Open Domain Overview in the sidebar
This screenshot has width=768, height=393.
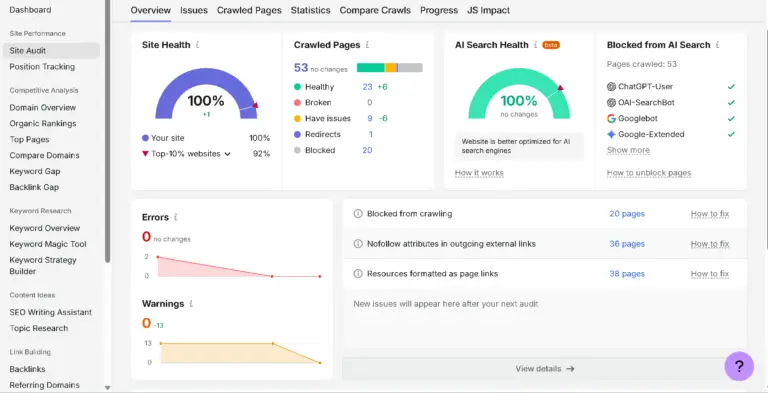pyautogui.click(x=43, y=107)
